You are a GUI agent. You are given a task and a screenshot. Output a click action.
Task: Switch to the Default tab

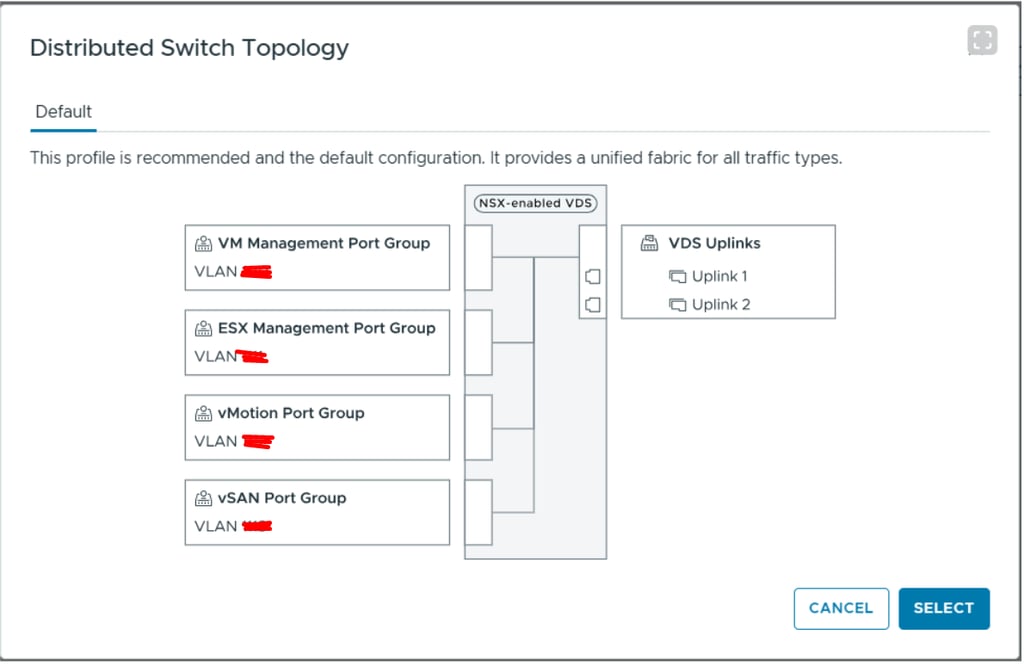pos(64,112)
